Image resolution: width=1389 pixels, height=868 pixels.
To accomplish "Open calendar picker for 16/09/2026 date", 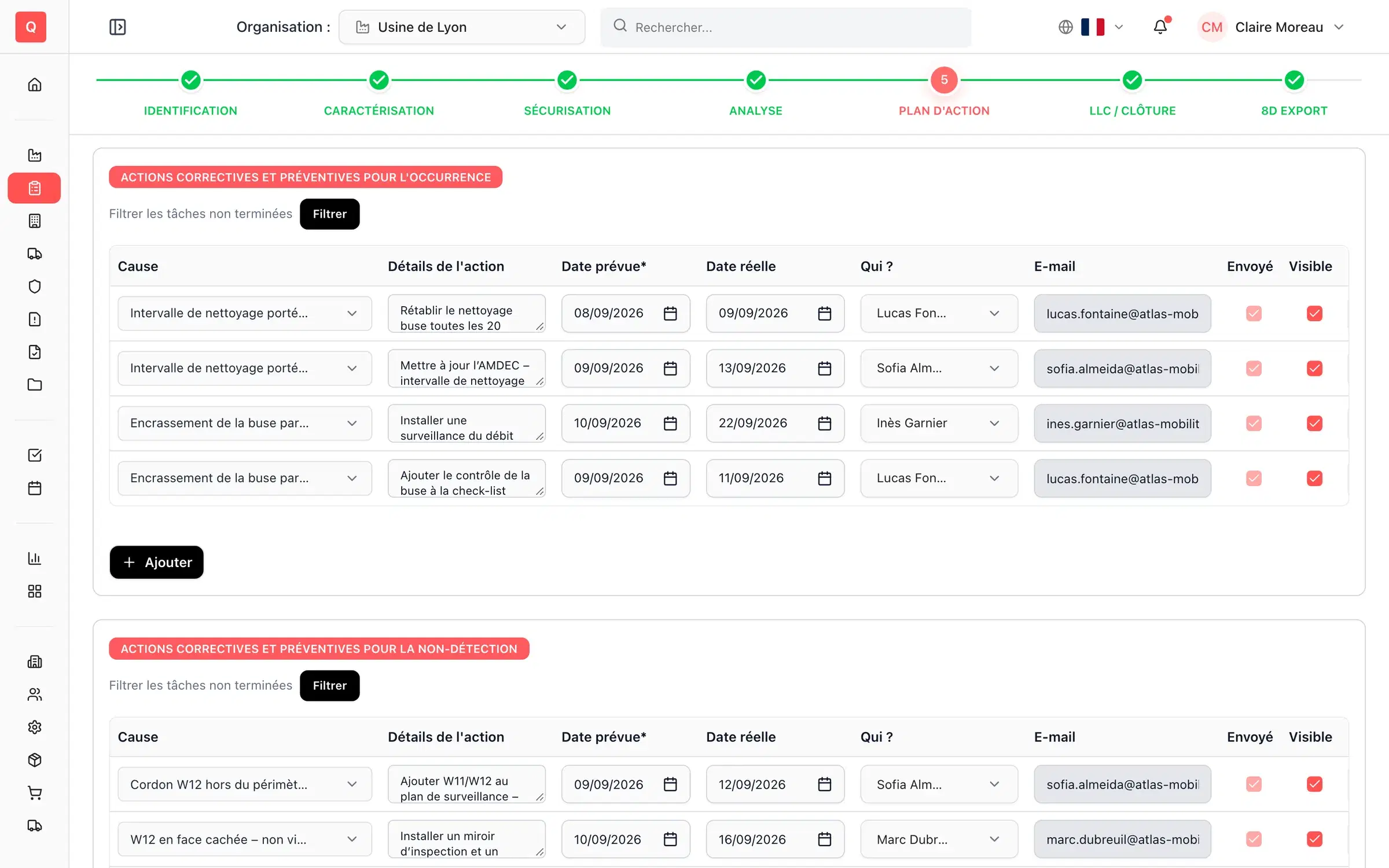I will point(825,839).
